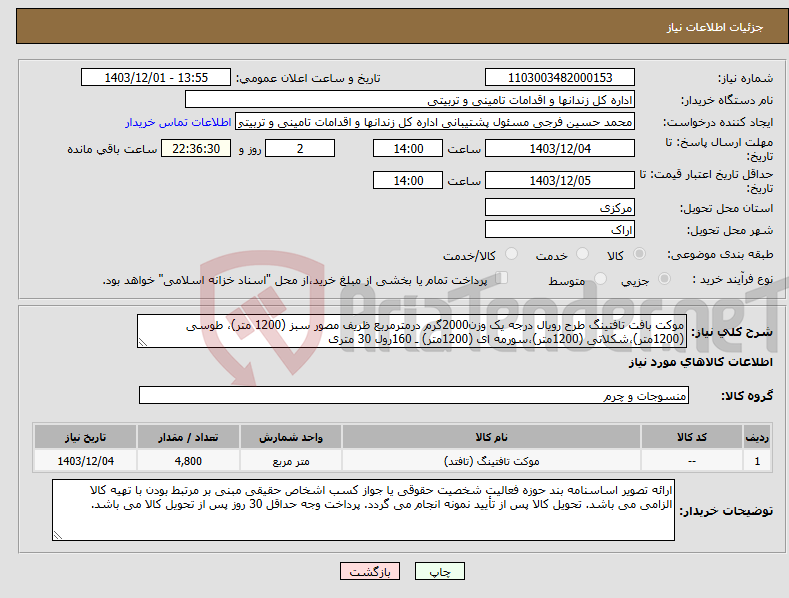Select the خدمت radio button
This screenshot has width=789, height=598.
(x=582, y=254)
